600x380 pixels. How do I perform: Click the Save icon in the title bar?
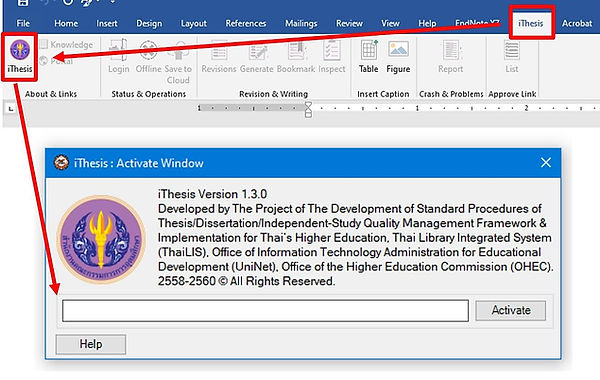tap(23, 3)
